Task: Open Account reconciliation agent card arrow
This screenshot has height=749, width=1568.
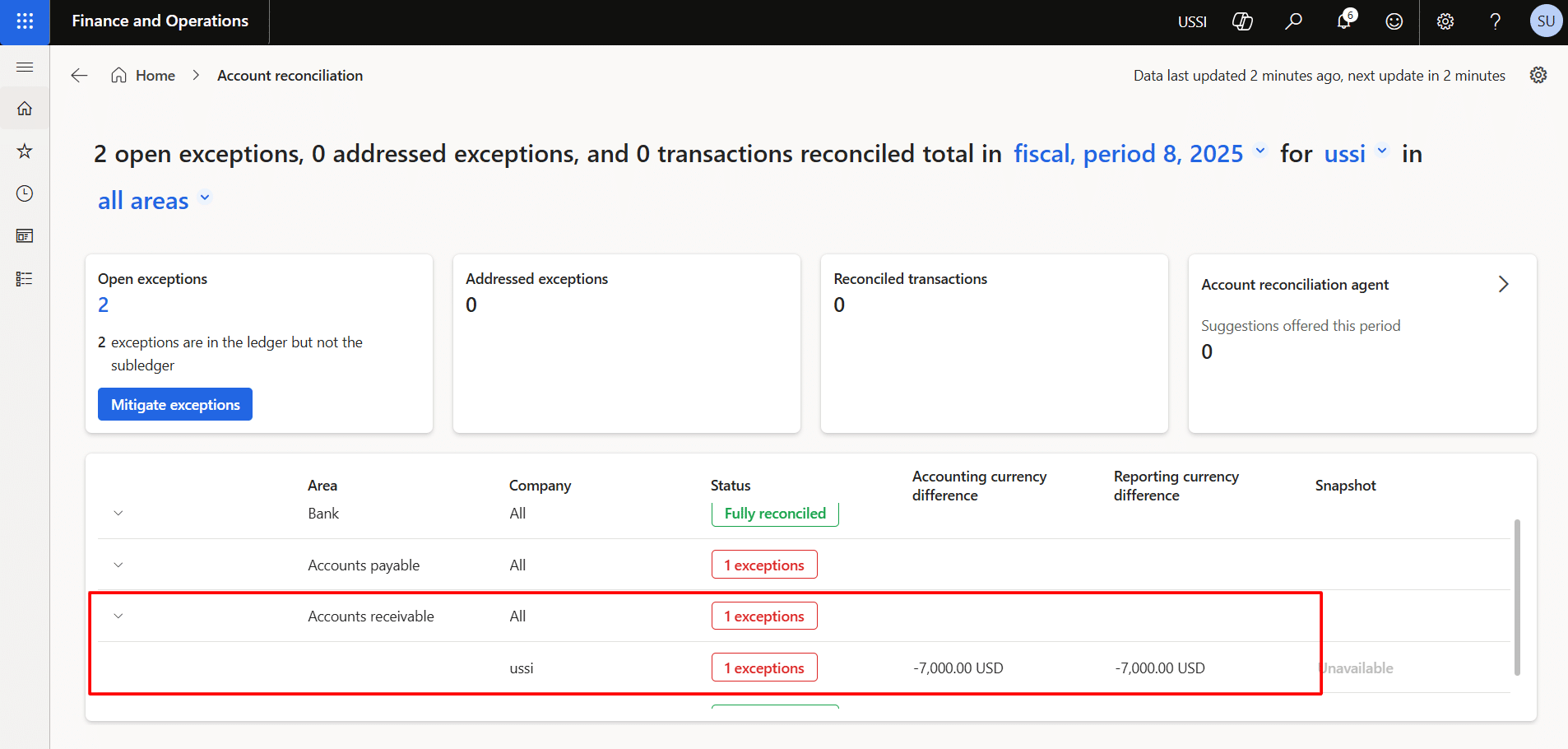Action: pos(1503,284)
